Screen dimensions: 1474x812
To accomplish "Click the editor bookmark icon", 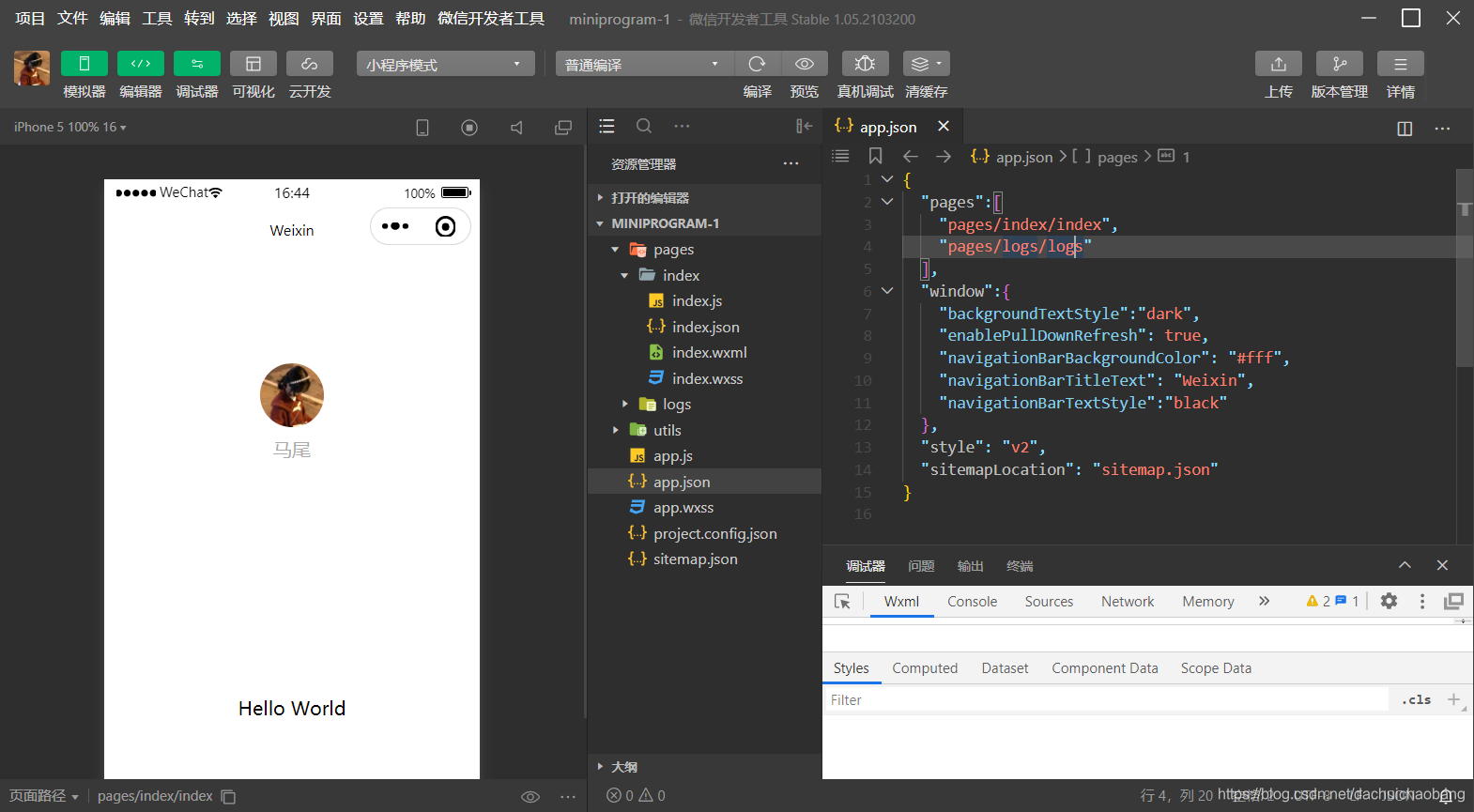I will point(875,156).
